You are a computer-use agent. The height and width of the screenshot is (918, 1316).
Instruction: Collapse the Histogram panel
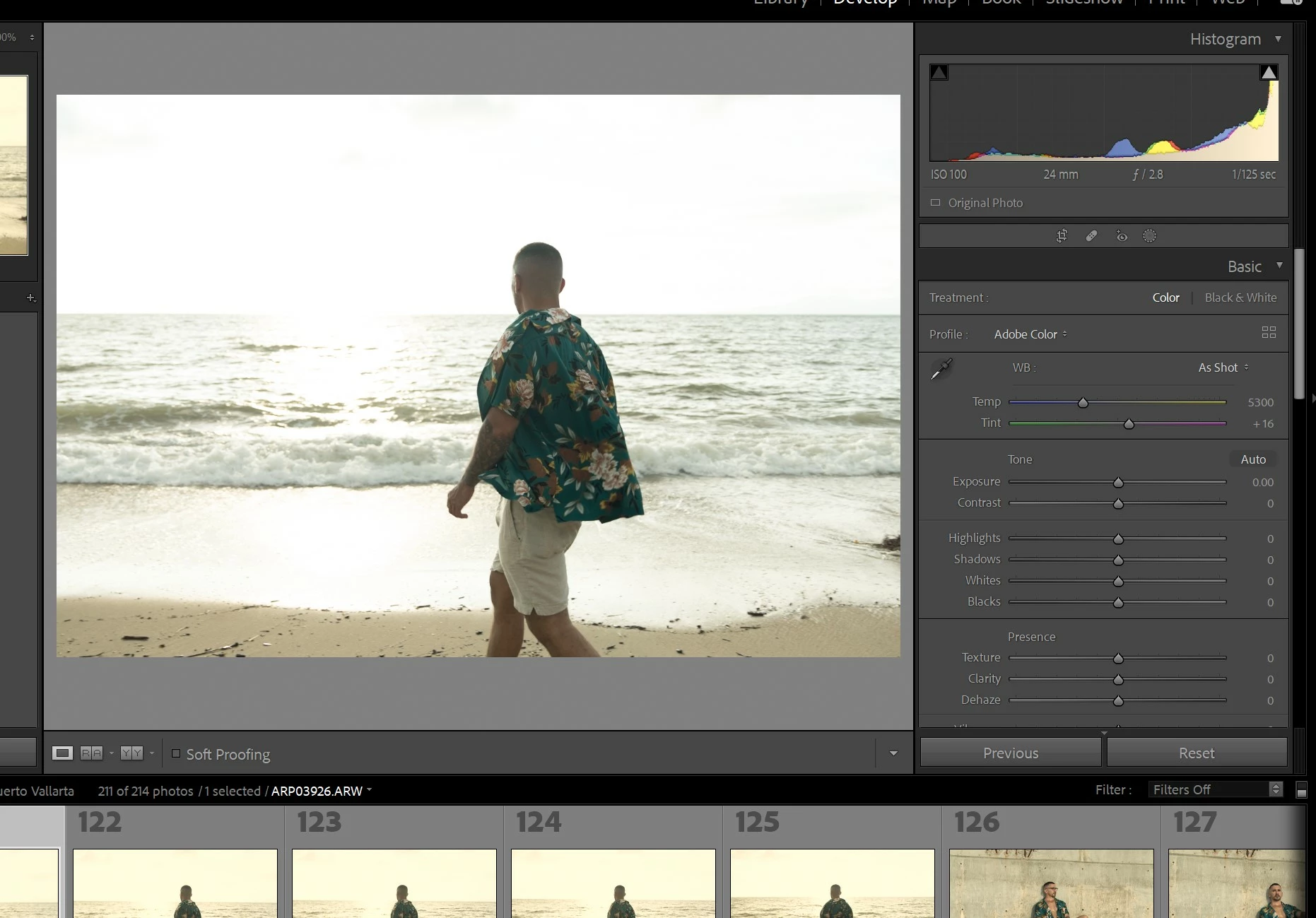(x=1278, y=39)
